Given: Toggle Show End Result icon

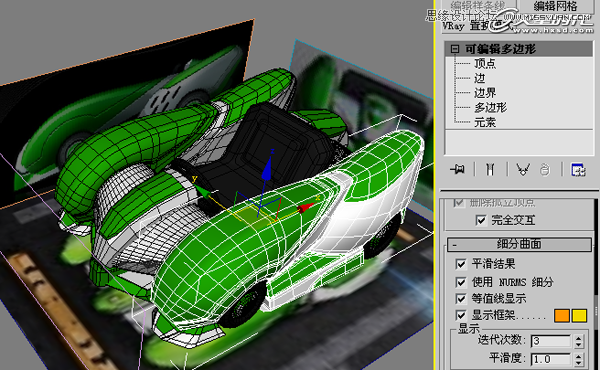Looking at the screenshot, I should 490,169.
